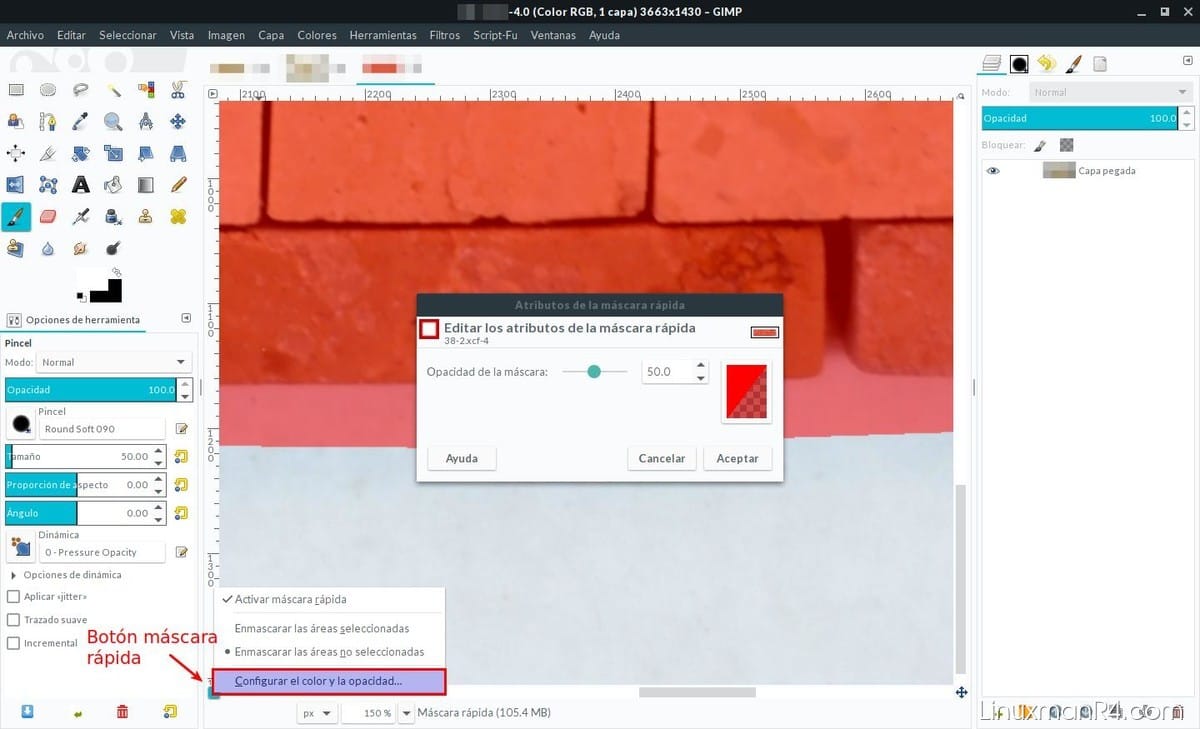Open the Filtros menu
The width and height of the screenshot is (1200, 729).
click(x=444, y=35)
